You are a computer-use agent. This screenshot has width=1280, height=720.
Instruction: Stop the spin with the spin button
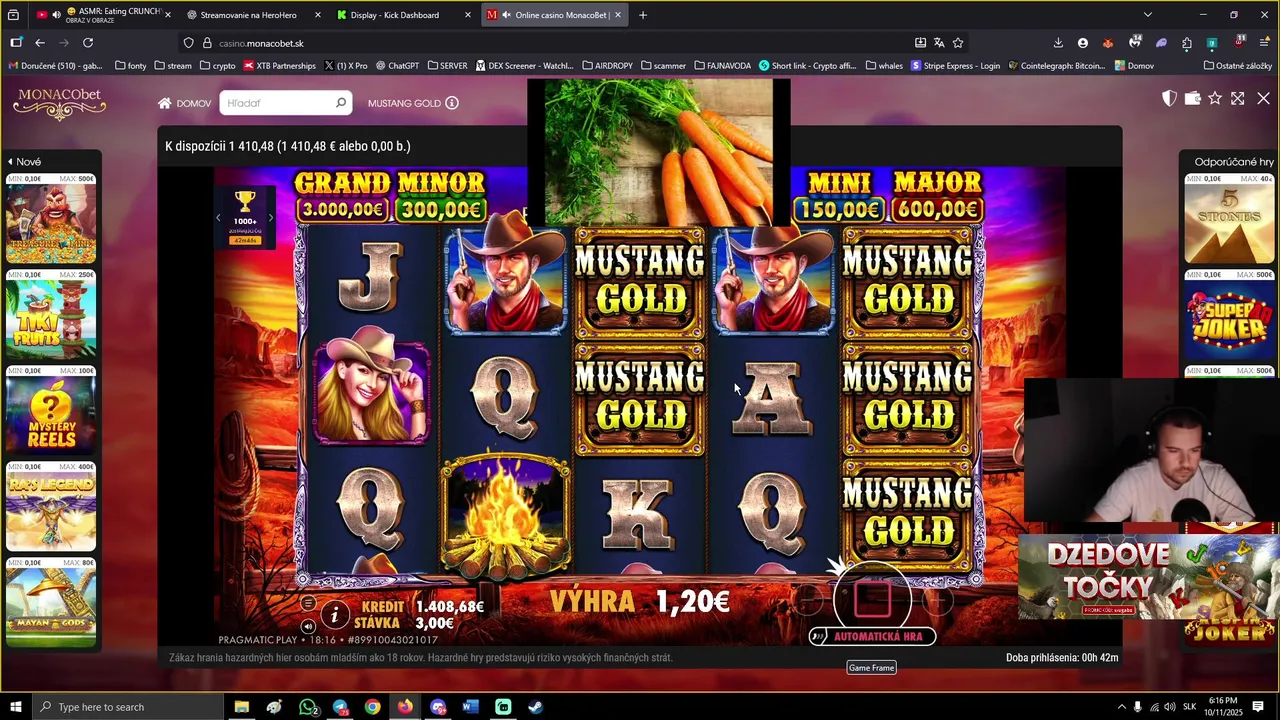[x=872, y=599]
